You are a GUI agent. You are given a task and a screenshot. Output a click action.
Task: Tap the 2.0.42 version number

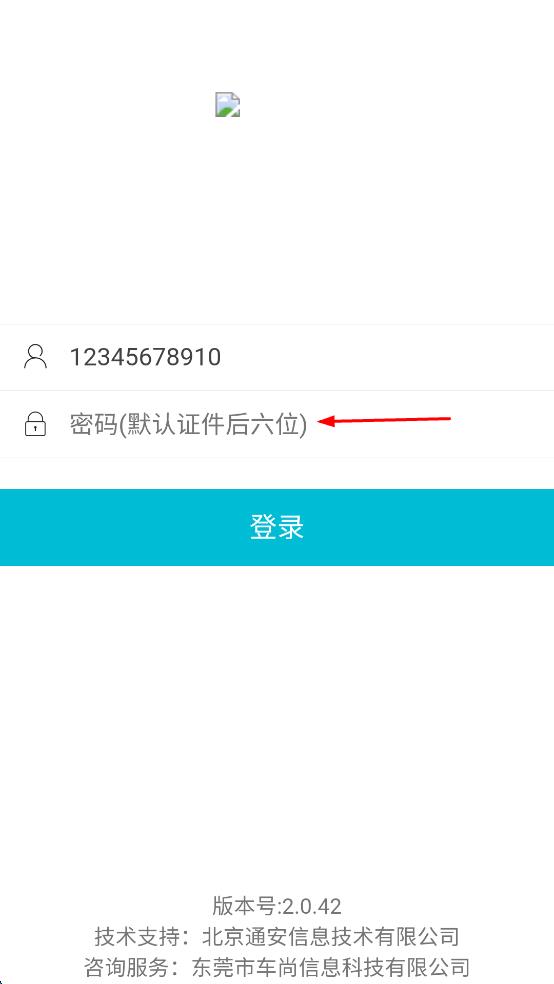pyautogui.click(x=312, y=906)
